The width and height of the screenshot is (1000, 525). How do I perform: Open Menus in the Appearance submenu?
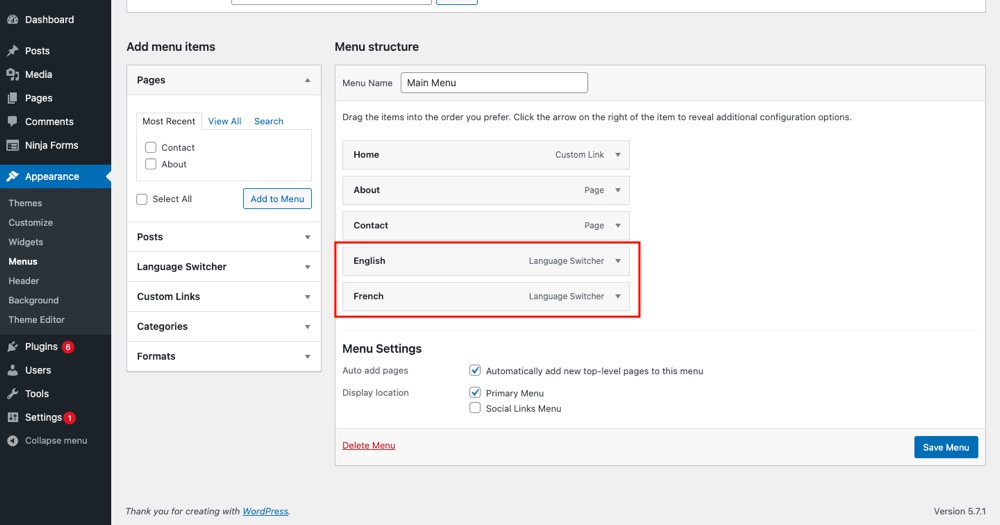(23, 262)
